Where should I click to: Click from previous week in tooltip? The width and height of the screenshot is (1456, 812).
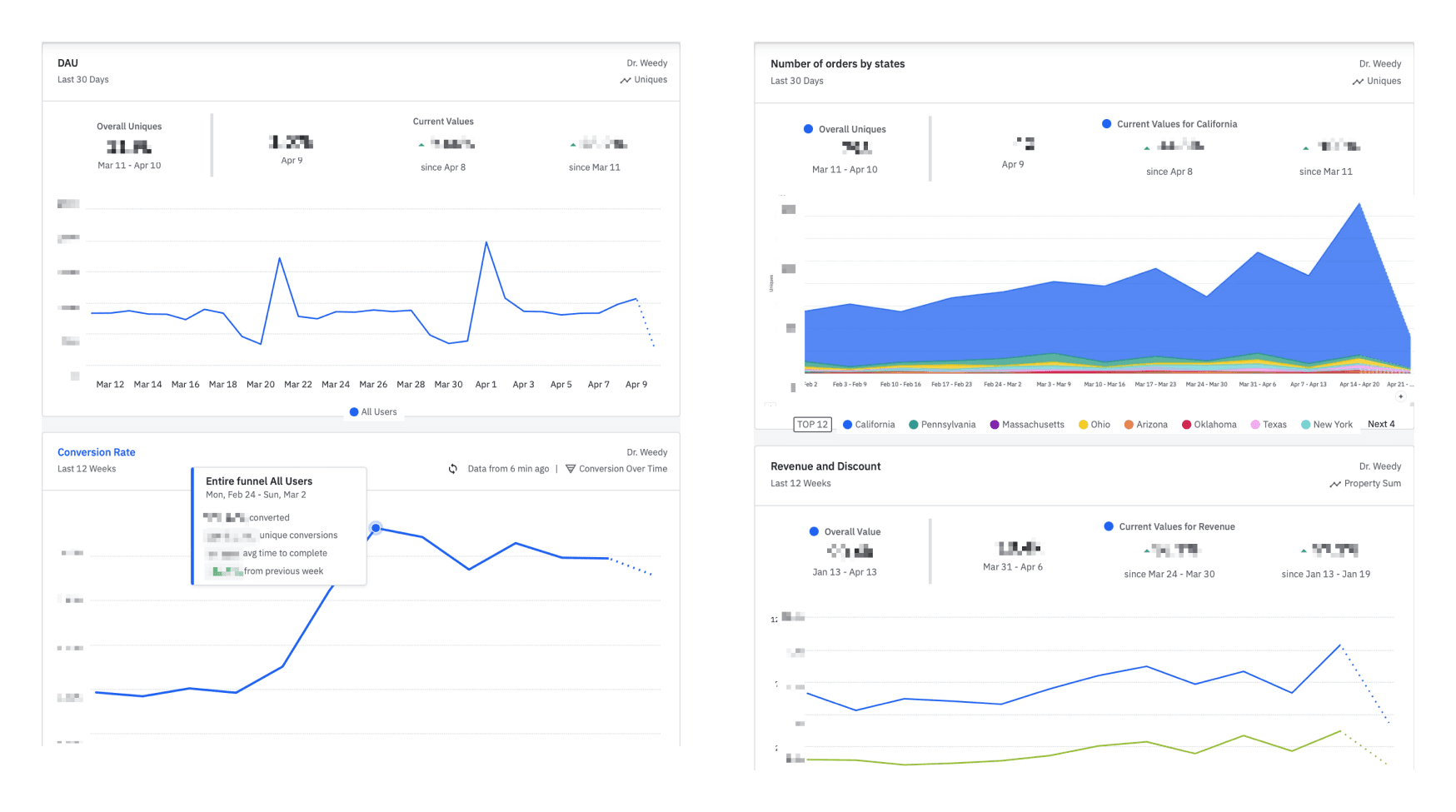click(x=283, y=571)
